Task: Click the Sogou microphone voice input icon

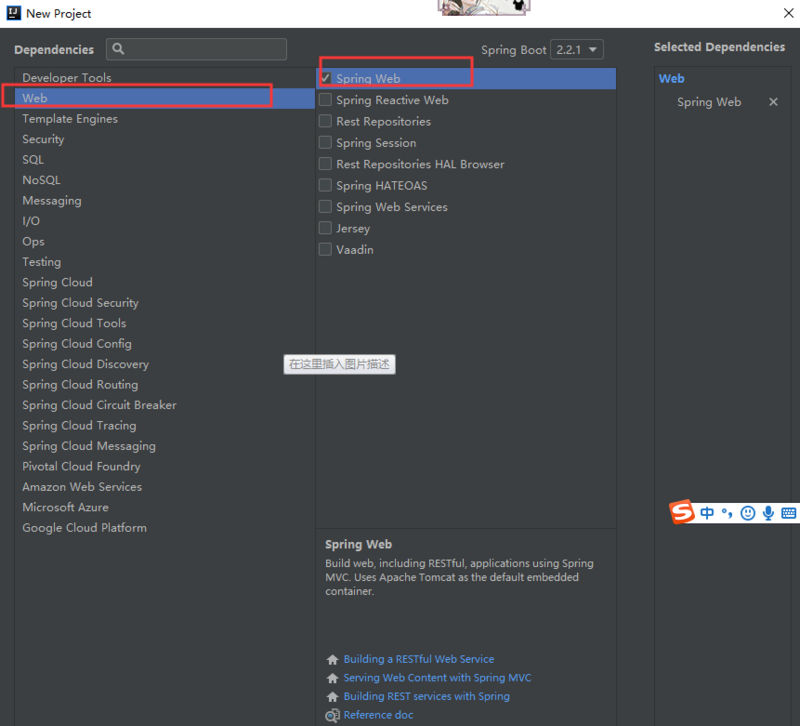Action: [768, 513]
